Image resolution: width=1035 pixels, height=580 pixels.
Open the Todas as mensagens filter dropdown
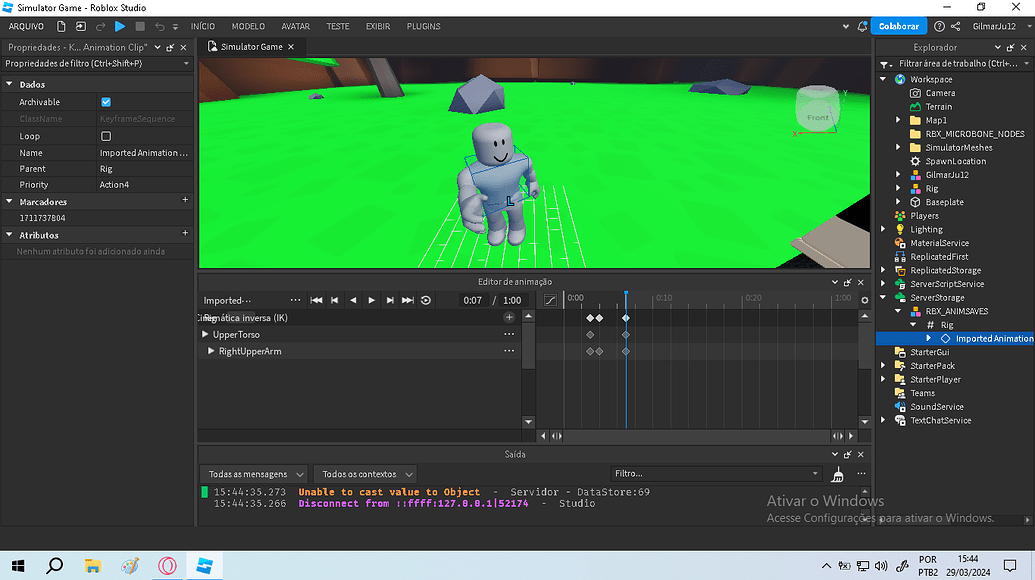[x=253, y=473]
